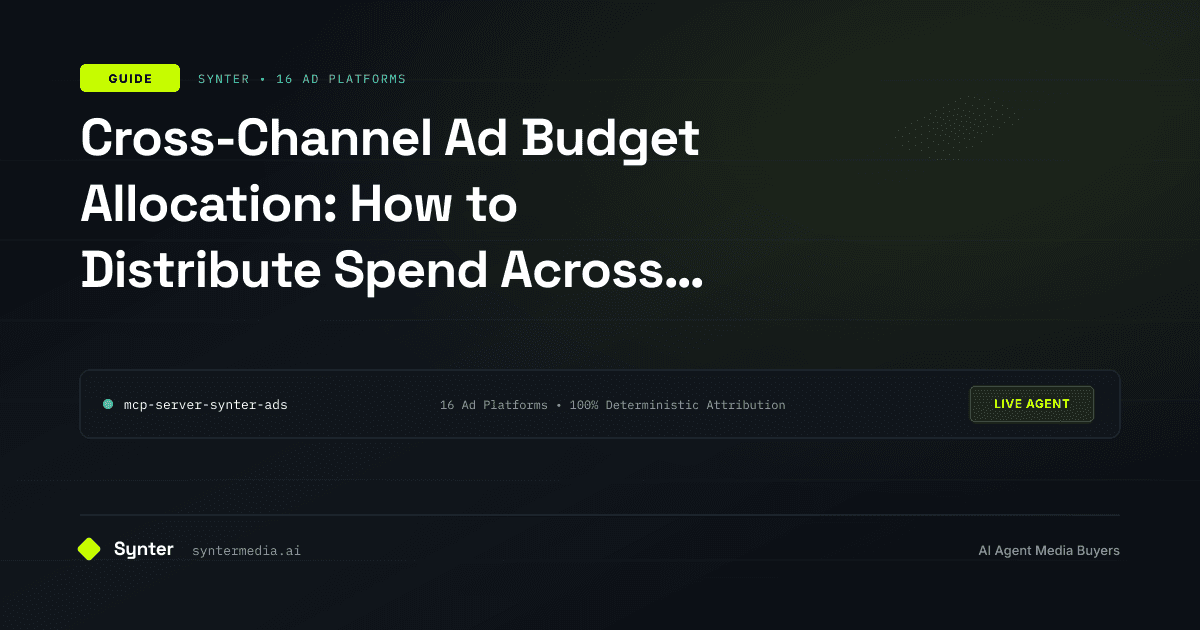Click the teal status dot beside mcp-server-synter-ads
The width and height of the screenshot is (1200, 630).
tap(108, 404)
